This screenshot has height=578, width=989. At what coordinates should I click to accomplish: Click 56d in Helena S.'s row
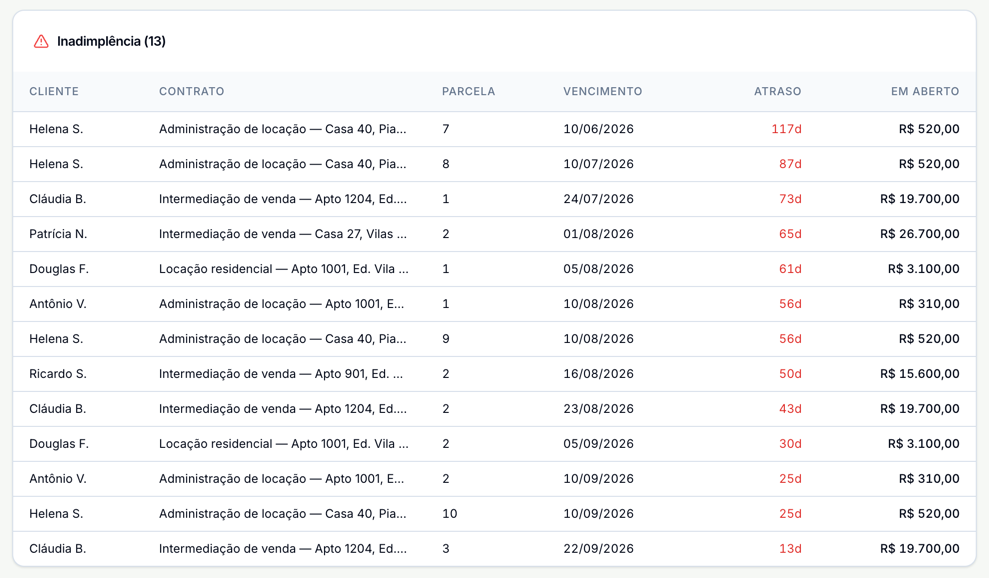pyautogui.click(x=790, y=339)
